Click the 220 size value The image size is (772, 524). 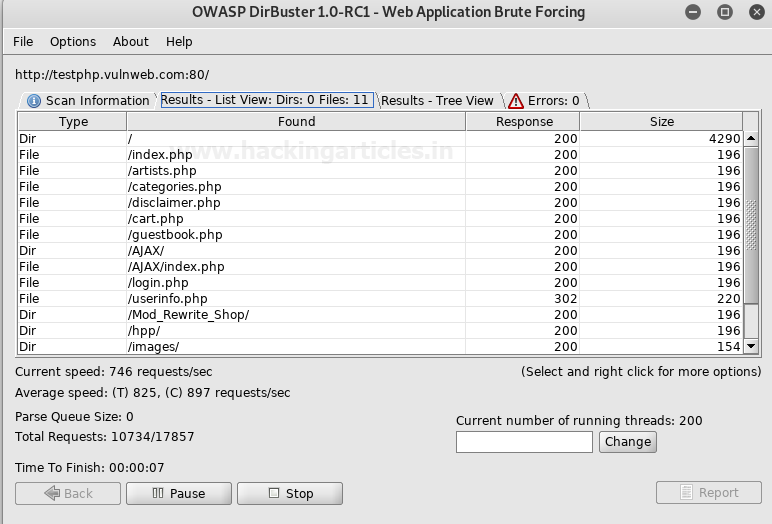[x=728, y=299]
